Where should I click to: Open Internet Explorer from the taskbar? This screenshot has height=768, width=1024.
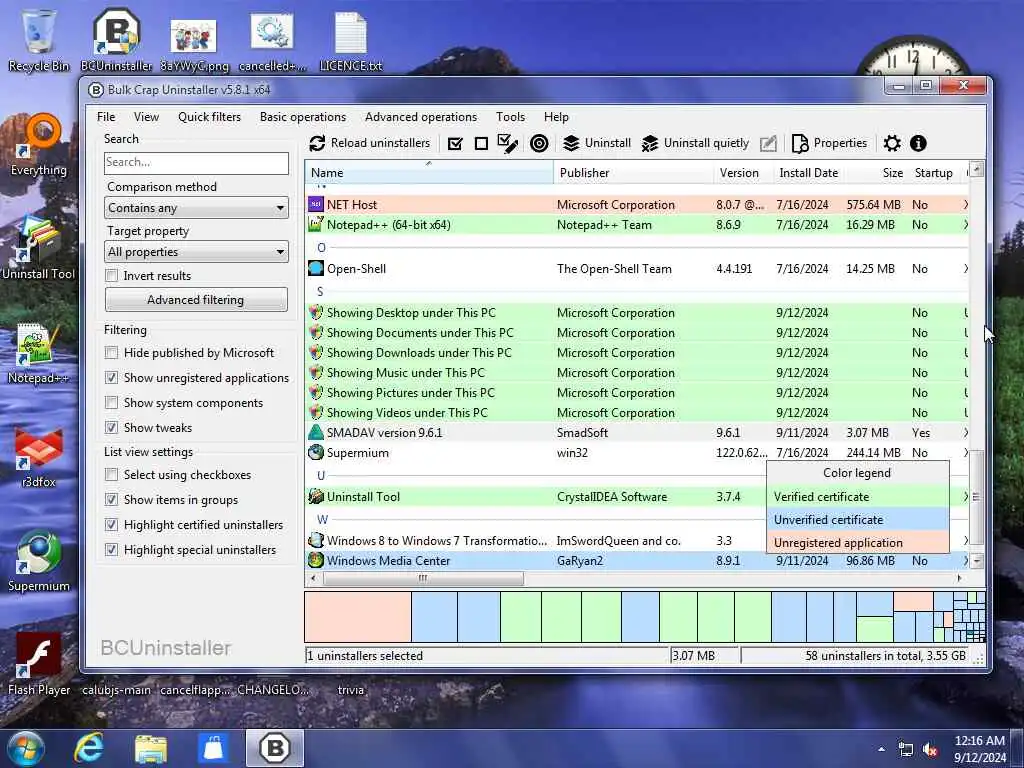click(89, 748)
